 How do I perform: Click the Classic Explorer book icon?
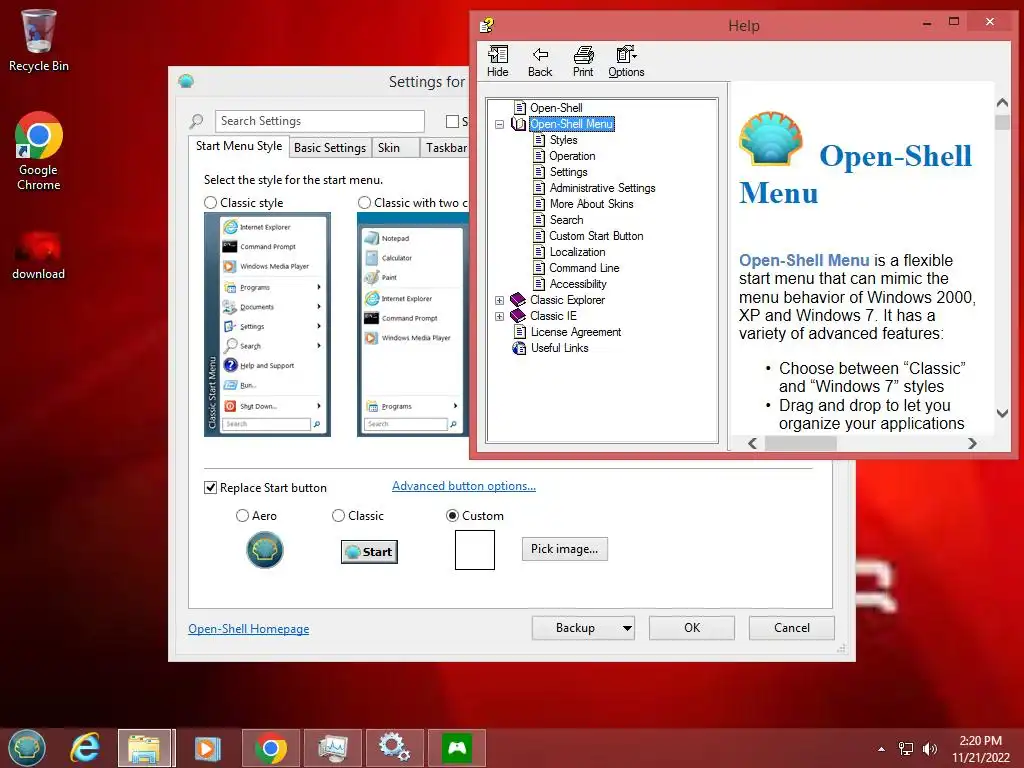pos(518,300)
